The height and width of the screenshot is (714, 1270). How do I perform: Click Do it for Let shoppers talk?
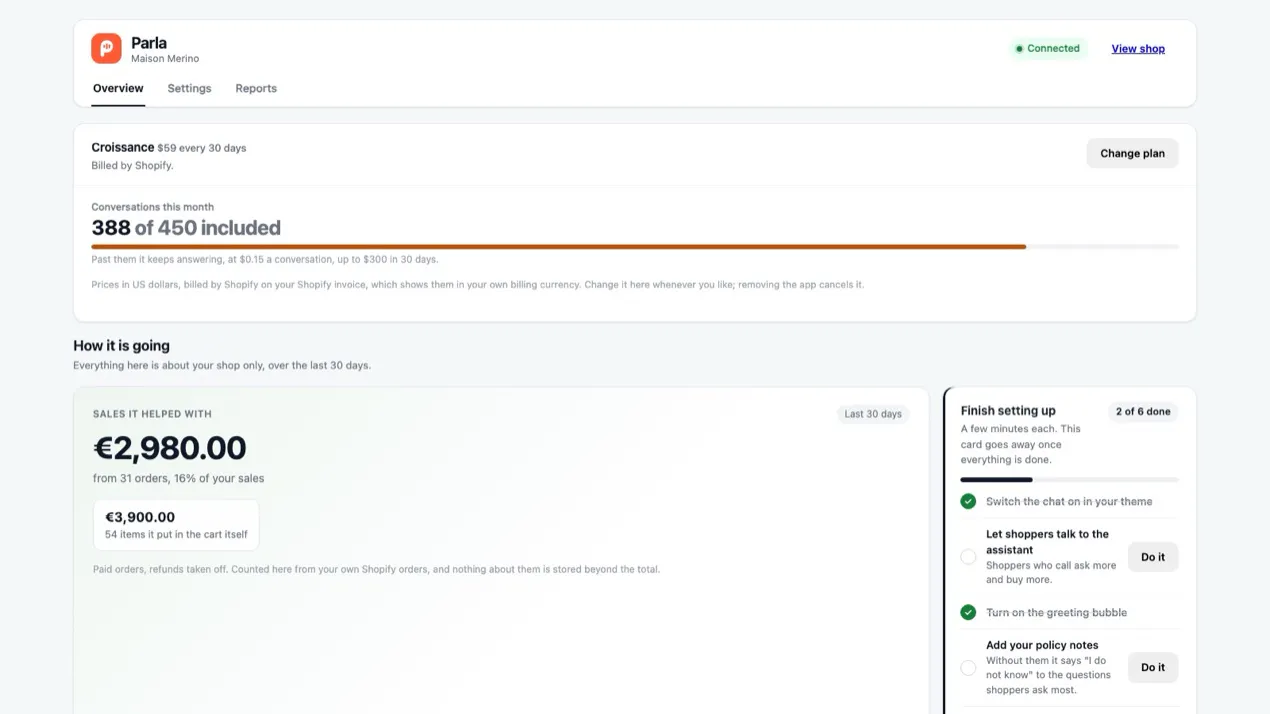[1153, 557]
